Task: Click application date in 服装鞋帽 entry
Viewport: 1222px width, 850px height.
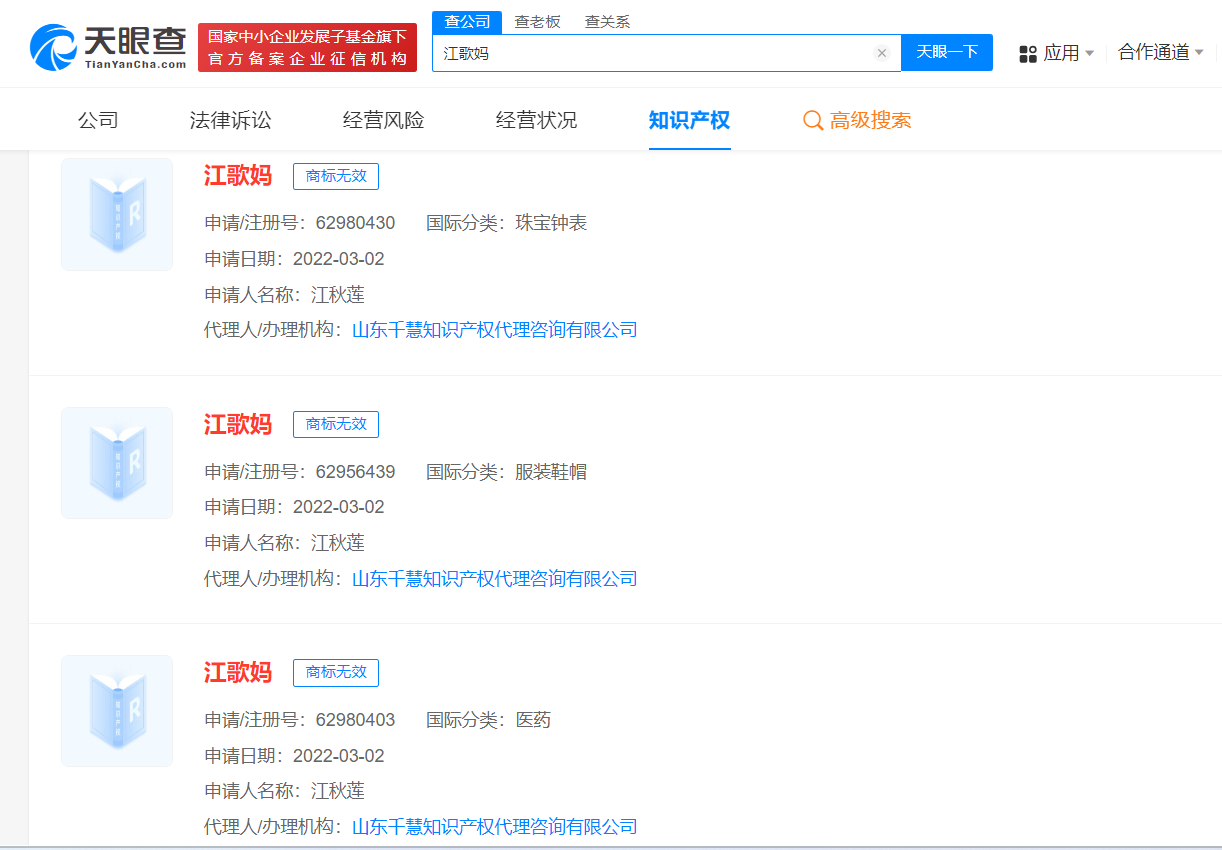Action: point(338,507)
